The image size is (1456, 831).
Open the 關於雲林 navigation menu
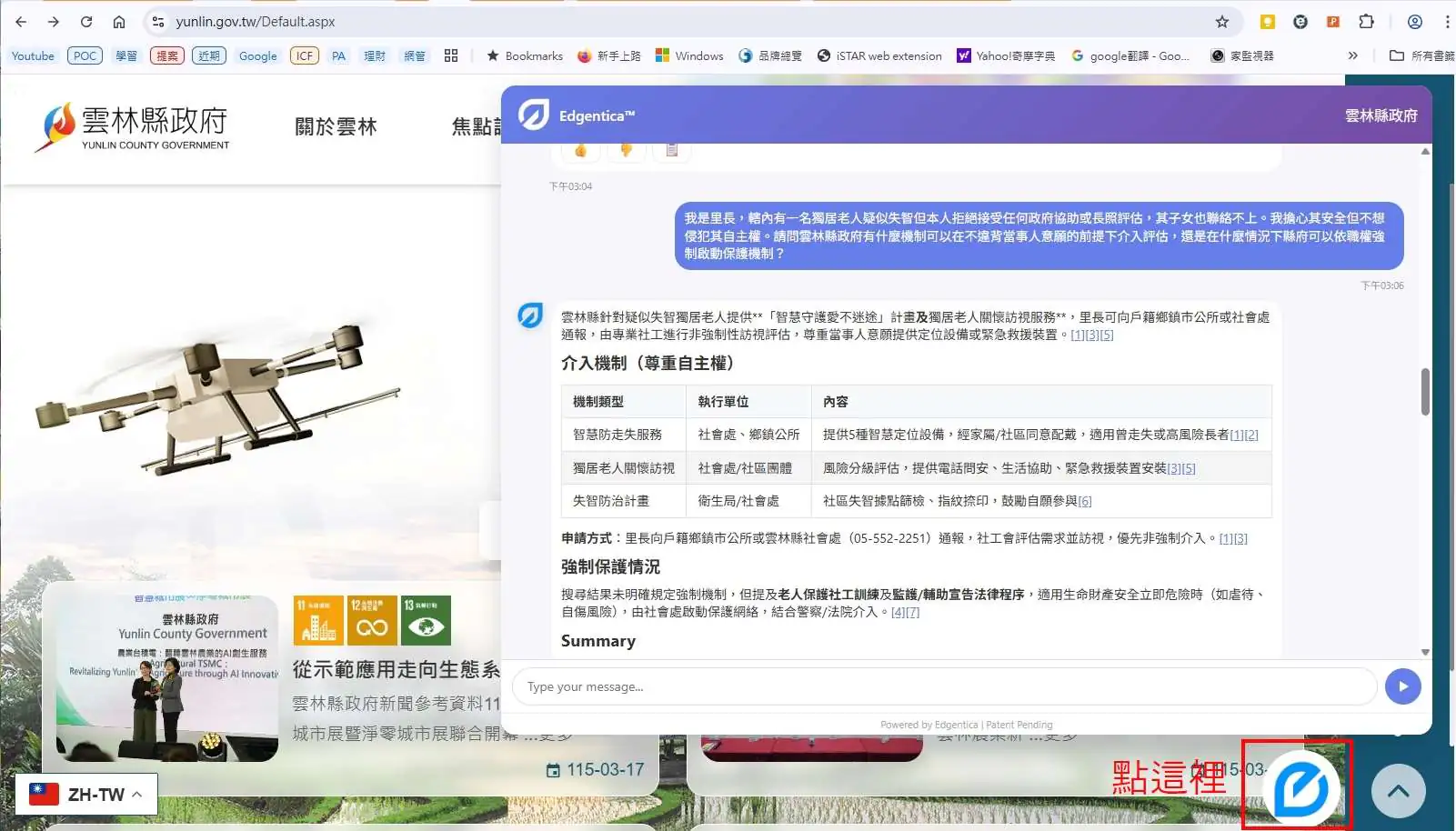coord(335,126)
